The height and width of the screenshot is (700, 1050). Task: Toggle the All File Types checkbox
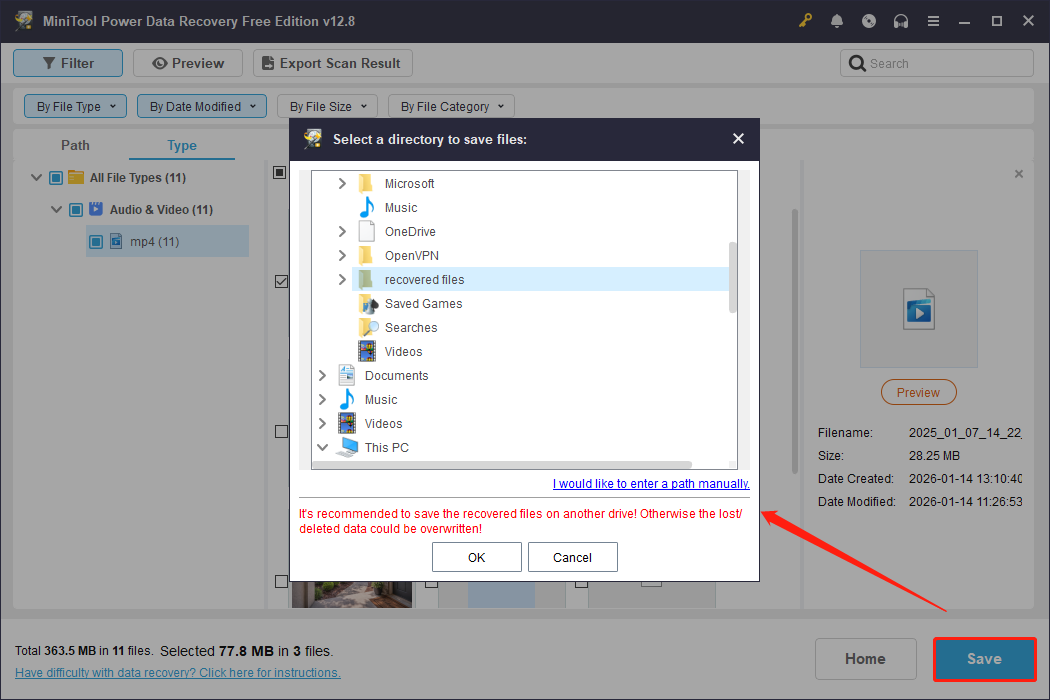point(55,177)
